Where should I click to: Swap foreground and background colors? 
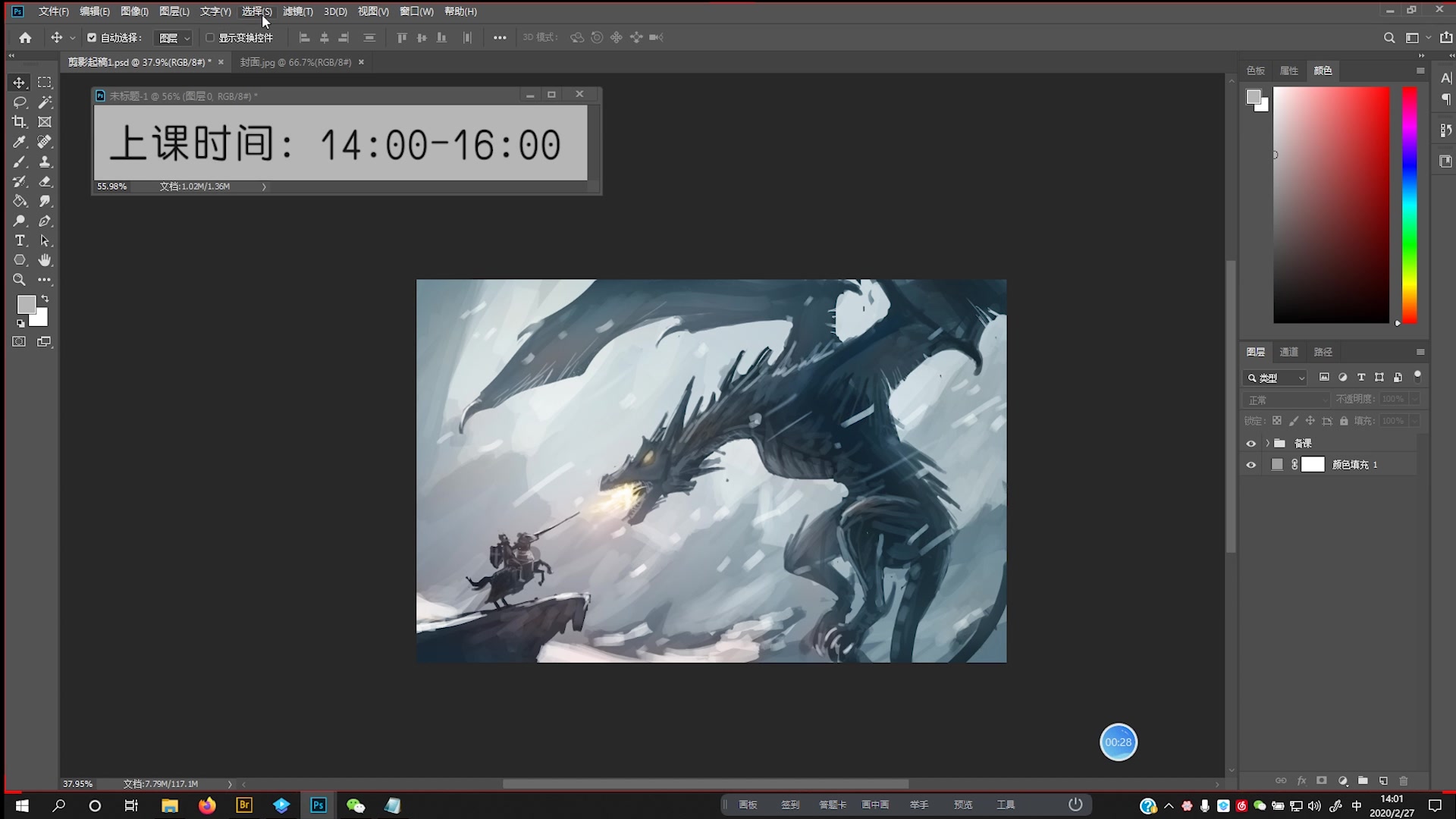click(x=45, y=299)
